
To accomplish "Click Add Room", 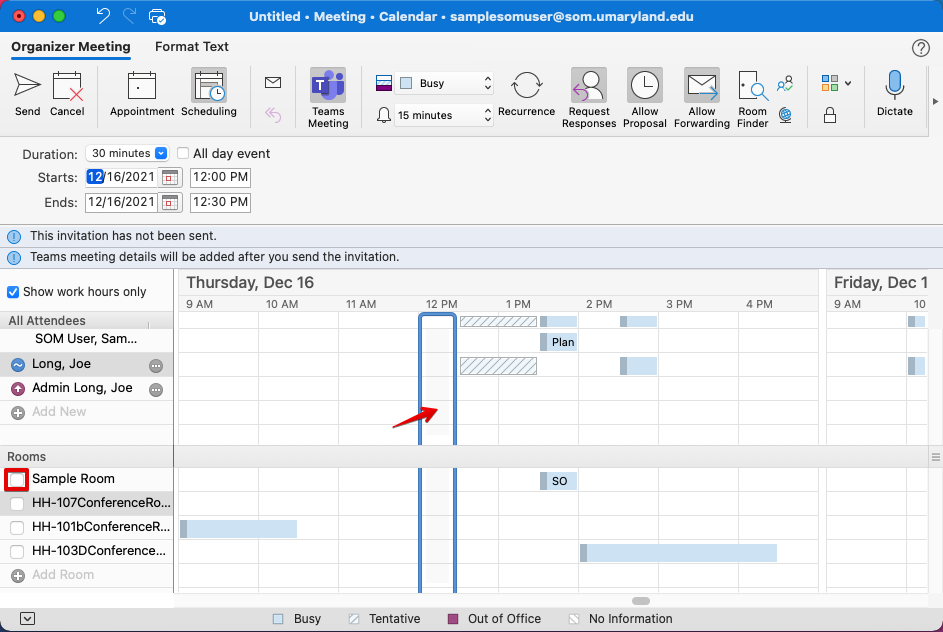I will (x=62, y=575).
